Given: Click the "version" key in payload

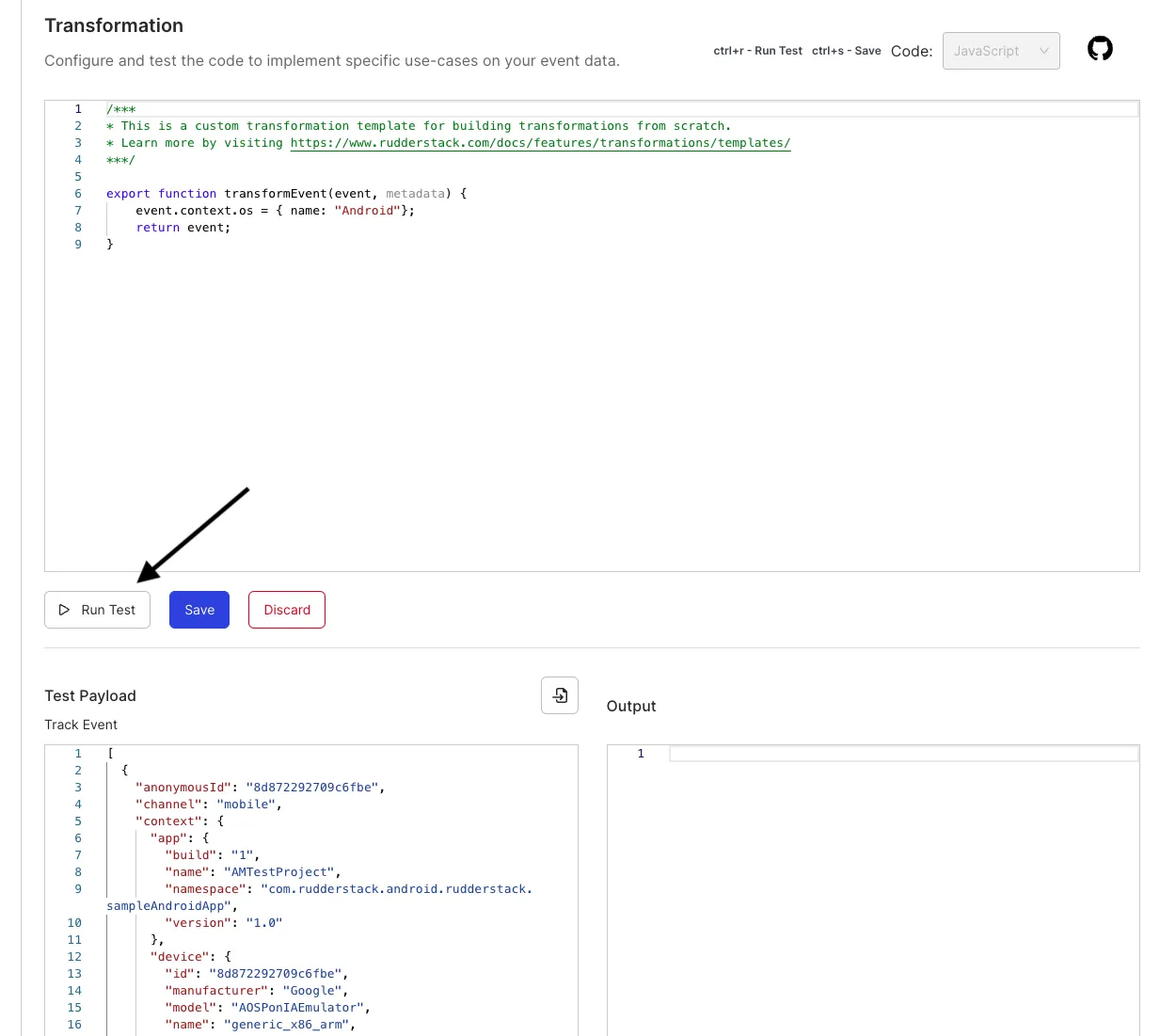Looking at the screenshot, I should point(199,923).
